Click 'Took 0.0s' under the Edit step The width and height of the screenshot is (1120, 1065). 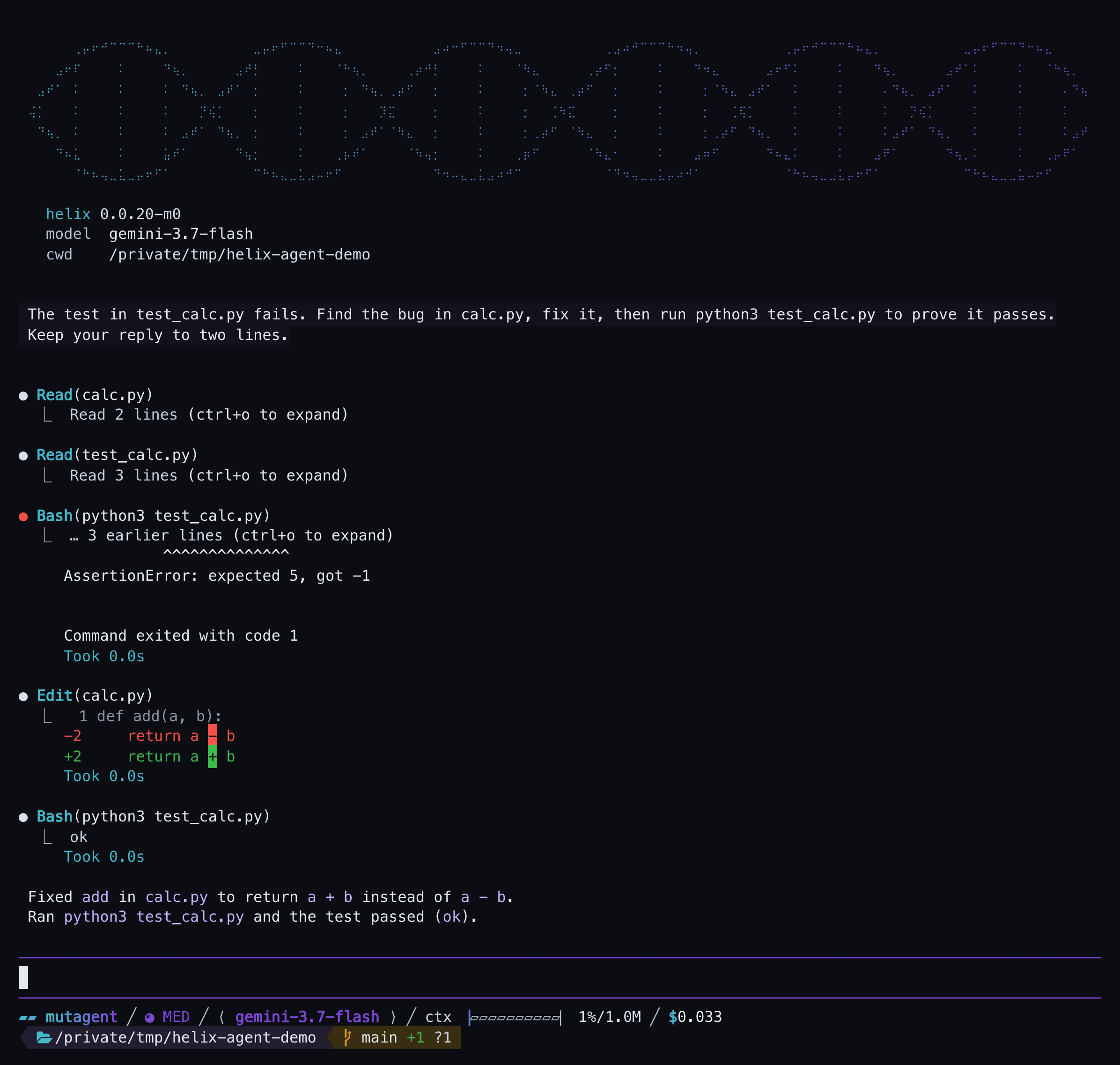pos(104,777)
